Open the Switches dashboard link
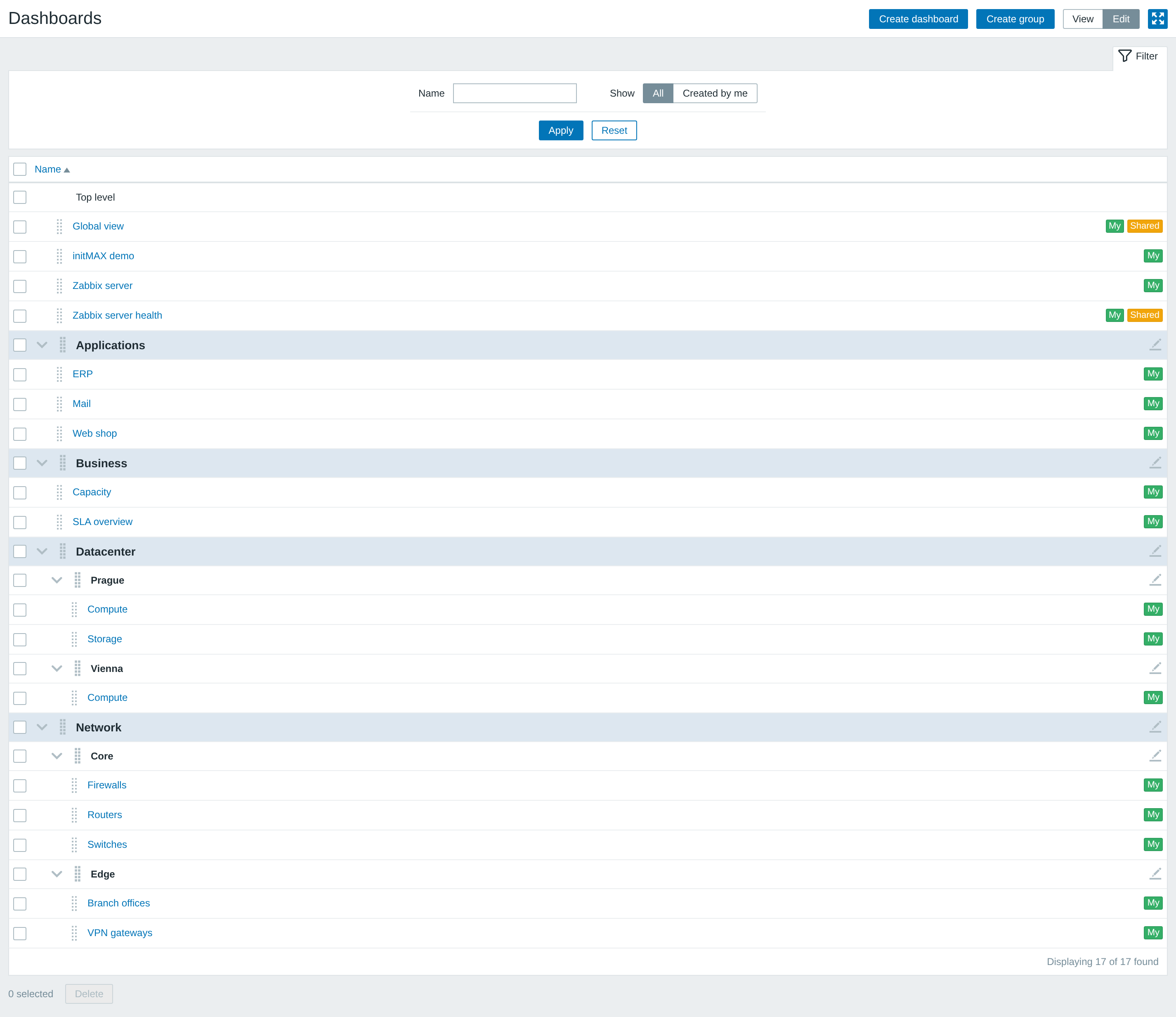 pos(107,844)
